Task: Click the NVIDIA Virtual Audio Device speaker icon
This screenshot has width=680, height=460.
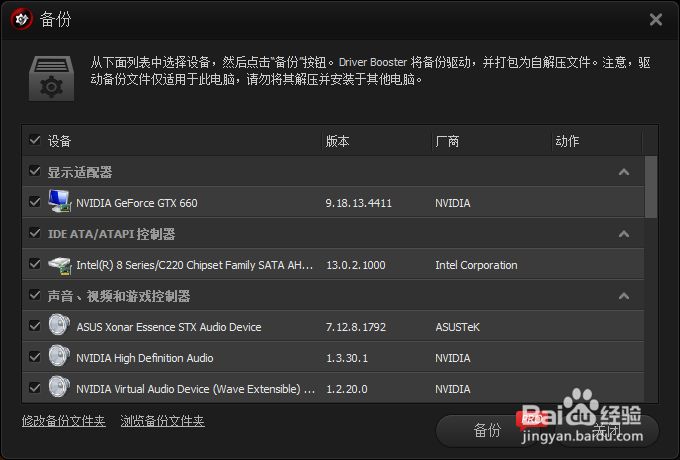Action: click(59, 387)
